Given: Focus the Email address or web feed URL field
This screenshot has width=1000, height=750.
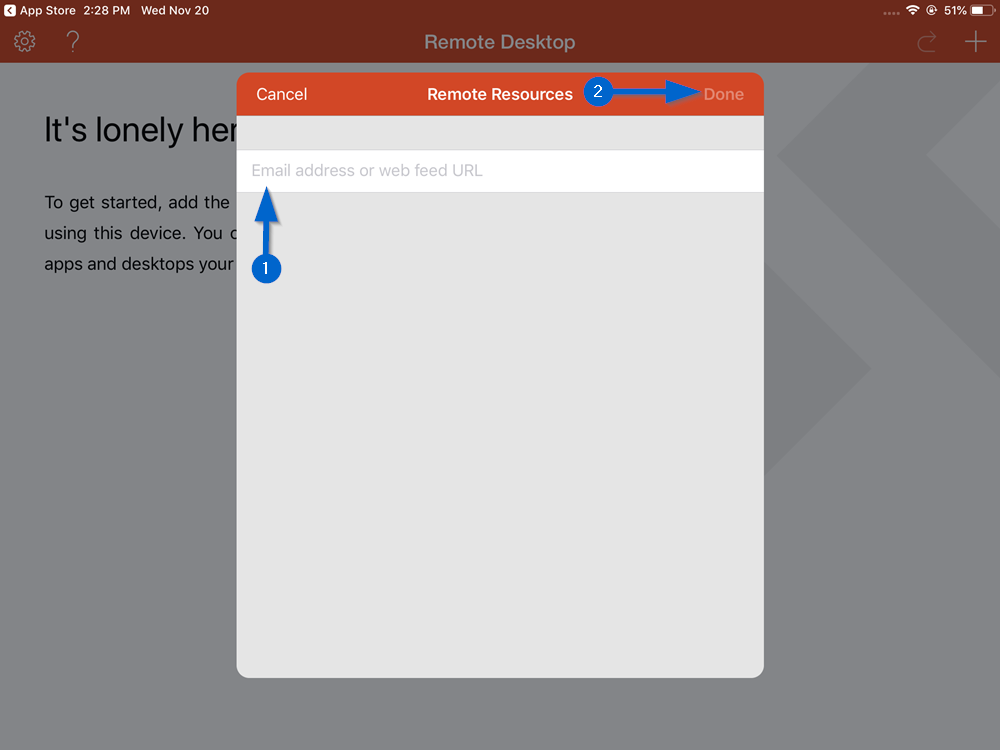Looking at the screenshot, I should click(500, 171).
